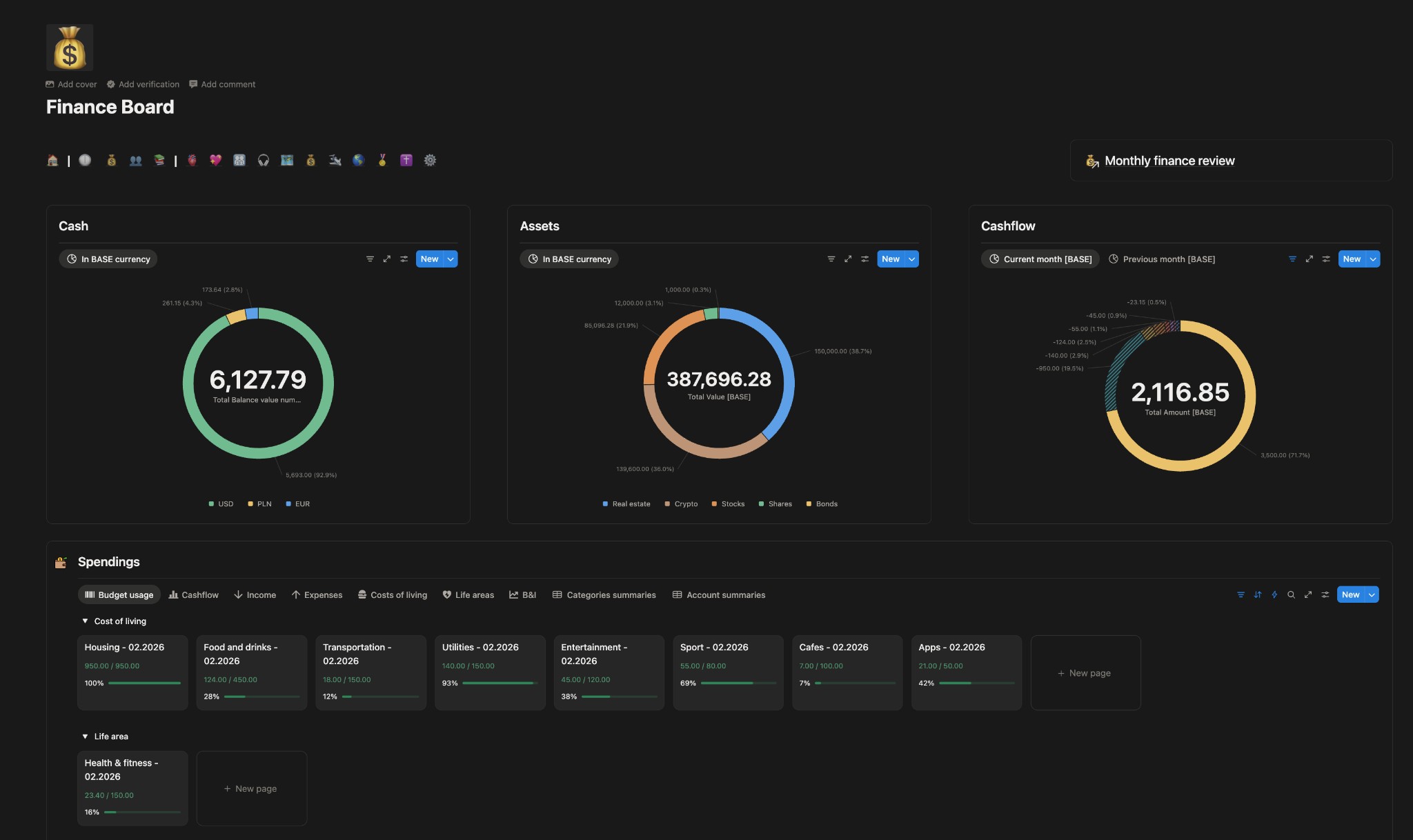Click the headphones emoji in the navigation row
This screenshot has width=1413, height=840.
tap(264, 160)
